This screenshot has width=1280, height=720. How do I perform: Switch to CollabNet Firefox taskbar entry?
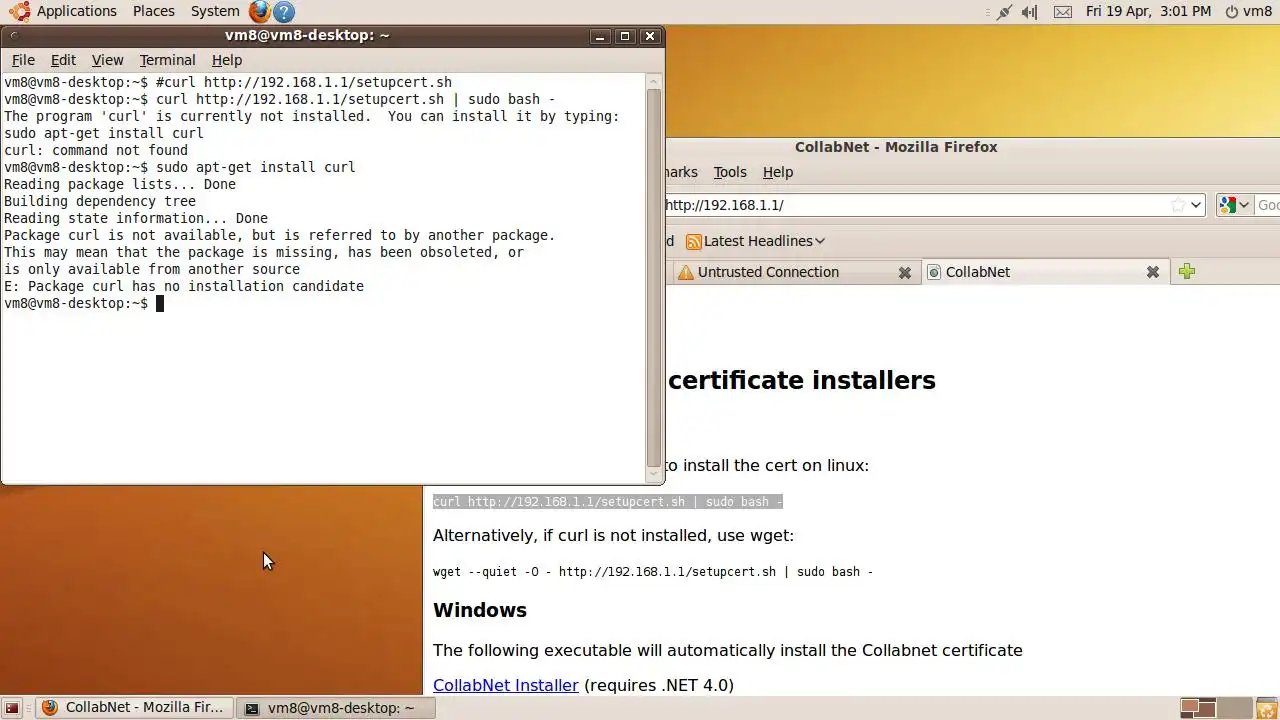pyautogui.click(x=135, y=708)
